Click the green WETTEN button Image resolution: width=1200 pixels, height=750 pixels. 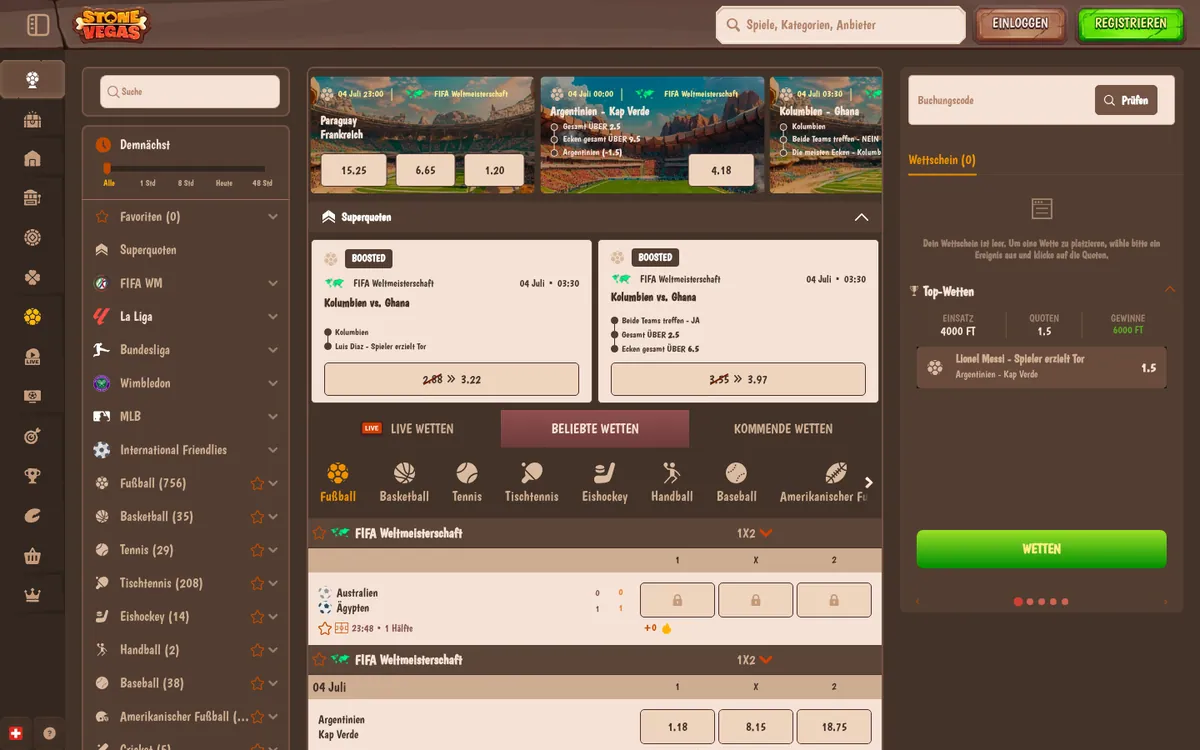(1041, 549)
